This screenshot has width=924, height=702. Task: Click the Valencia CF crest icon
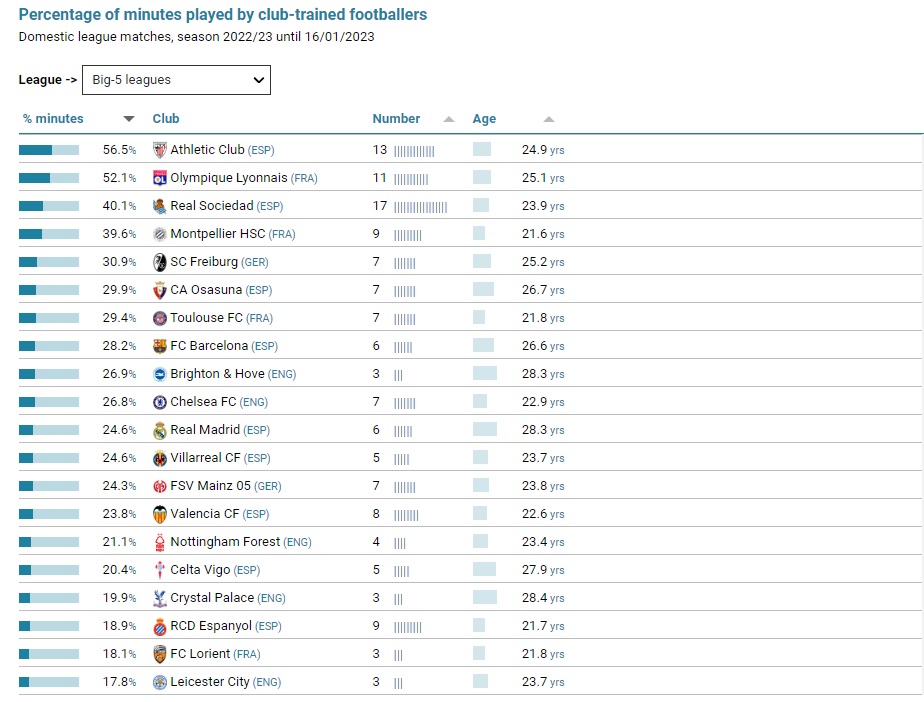tap(160, 514)
